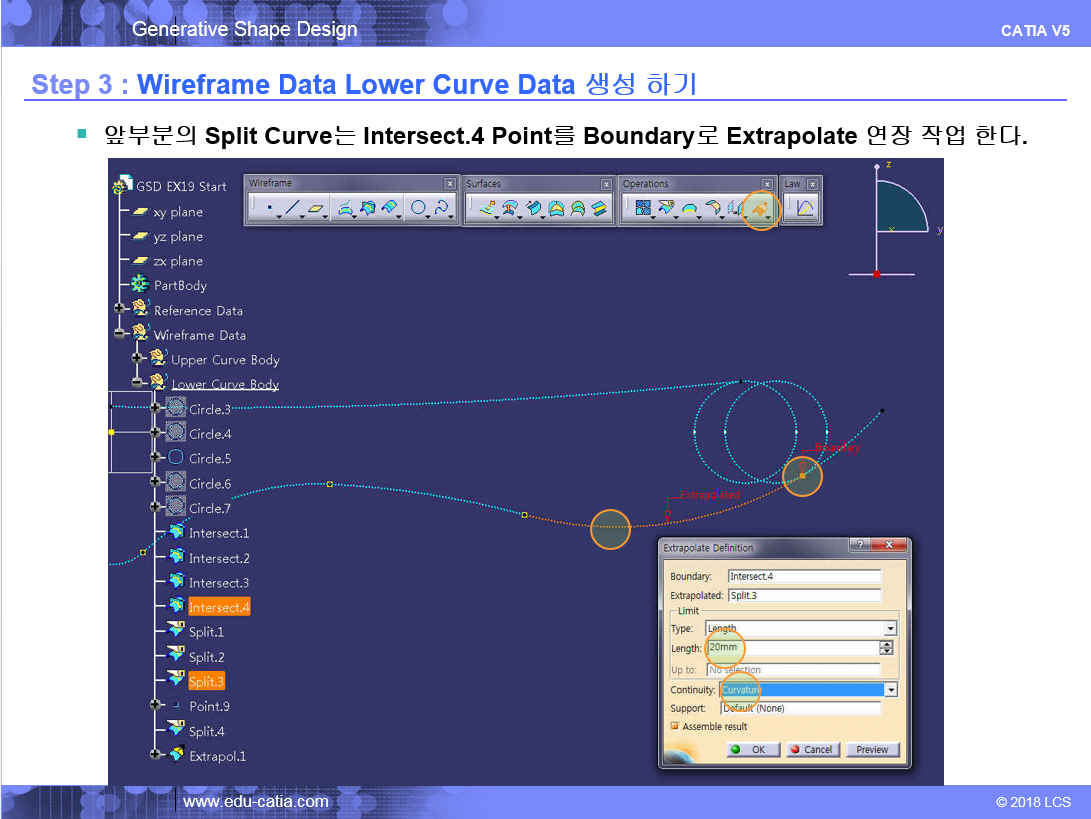The height and width of the screenshot is (819, 1091).
Task: Open the limit Type dropdown
Action: point(890,629)
